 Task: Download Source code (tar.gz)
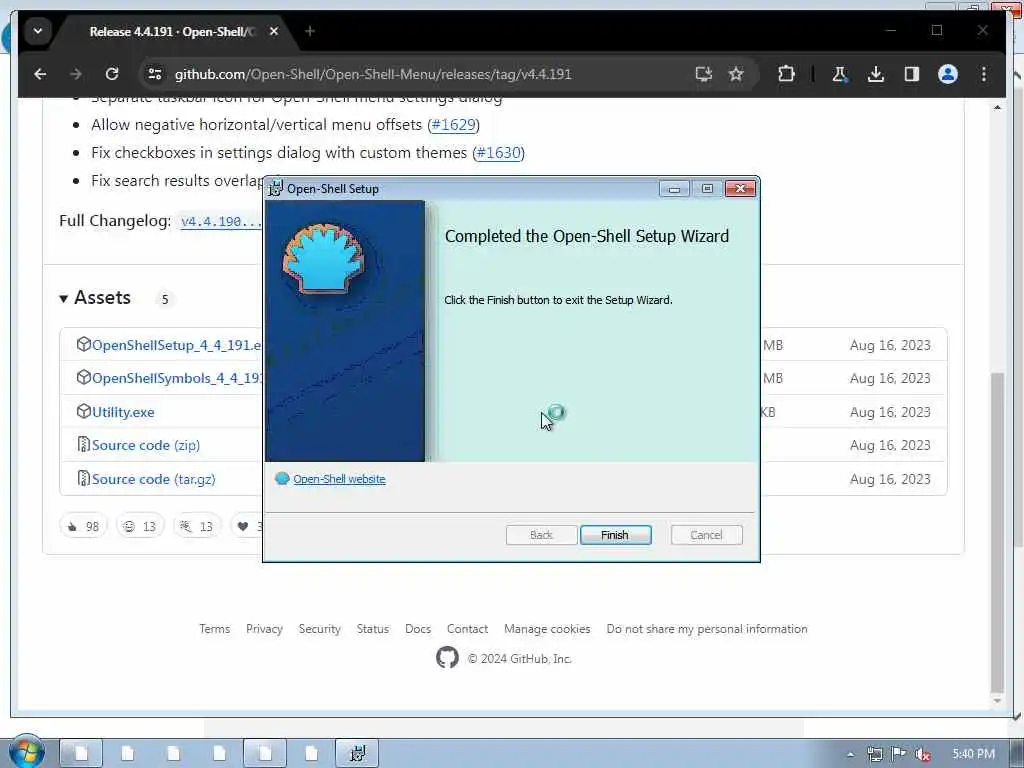[153, 479]
